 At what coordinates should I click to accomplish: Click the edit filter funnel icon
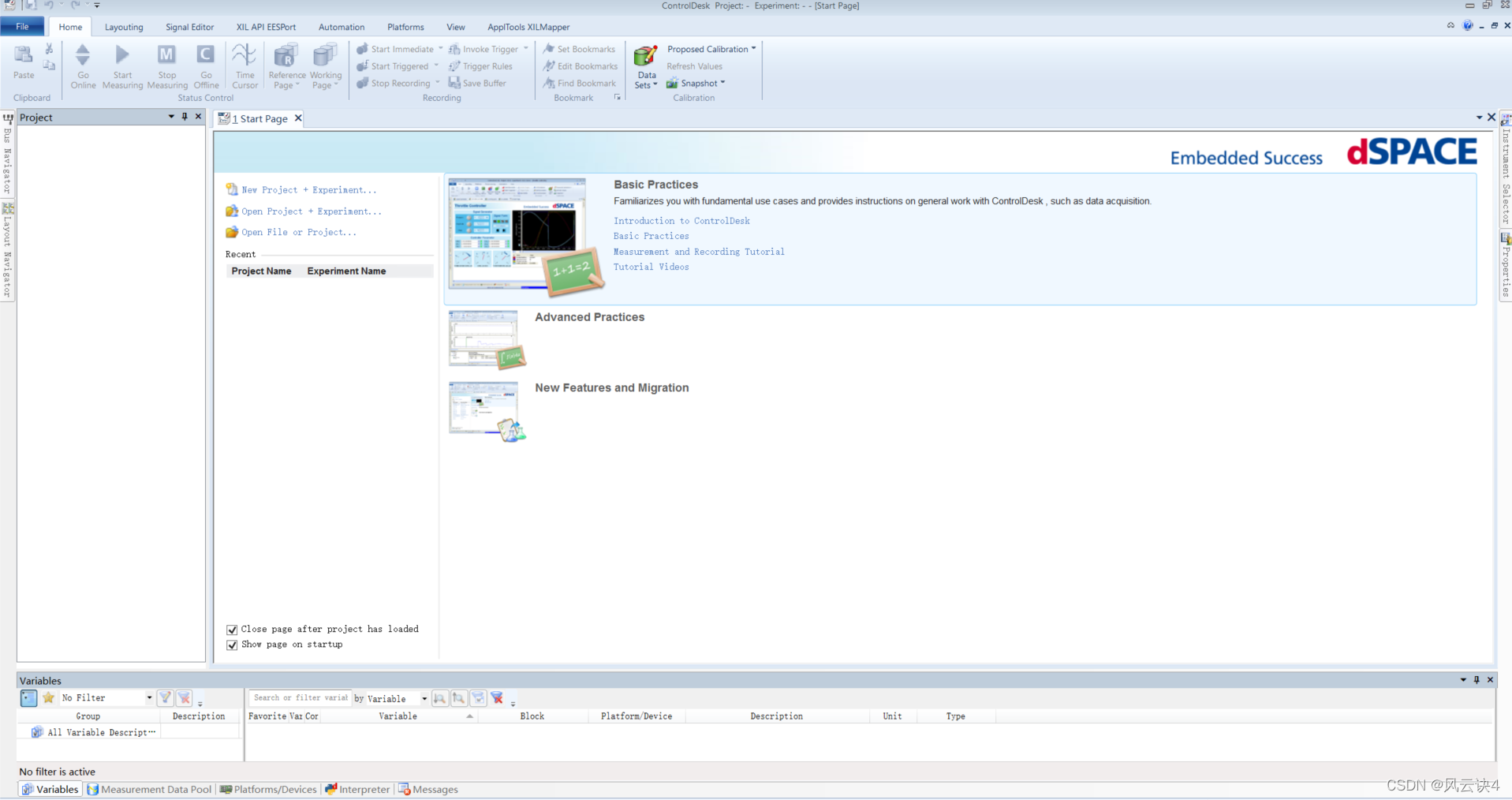[165, 698]
